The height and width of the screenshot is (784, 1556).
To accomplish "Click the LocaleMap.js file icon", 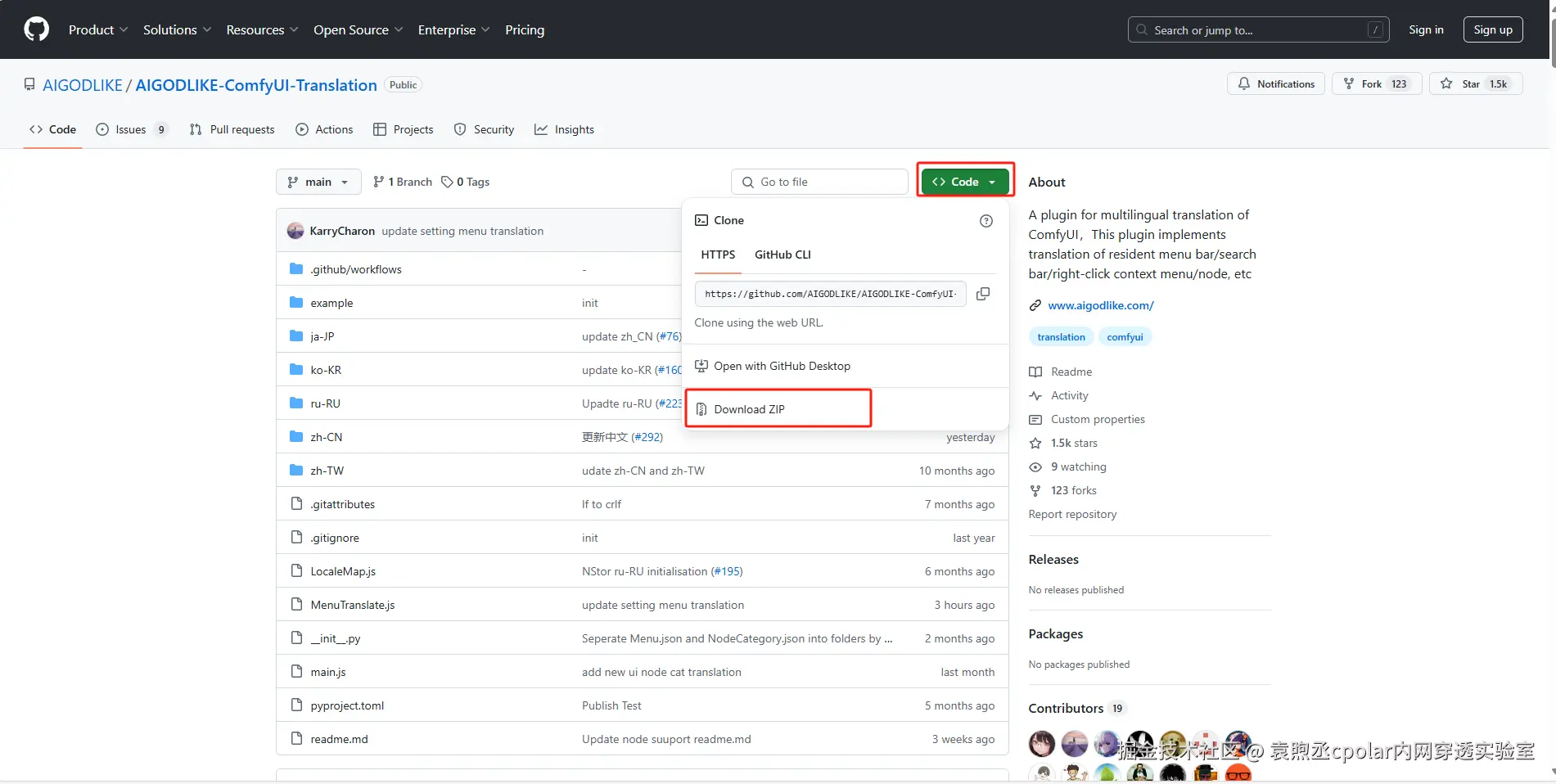I will 296,571.
